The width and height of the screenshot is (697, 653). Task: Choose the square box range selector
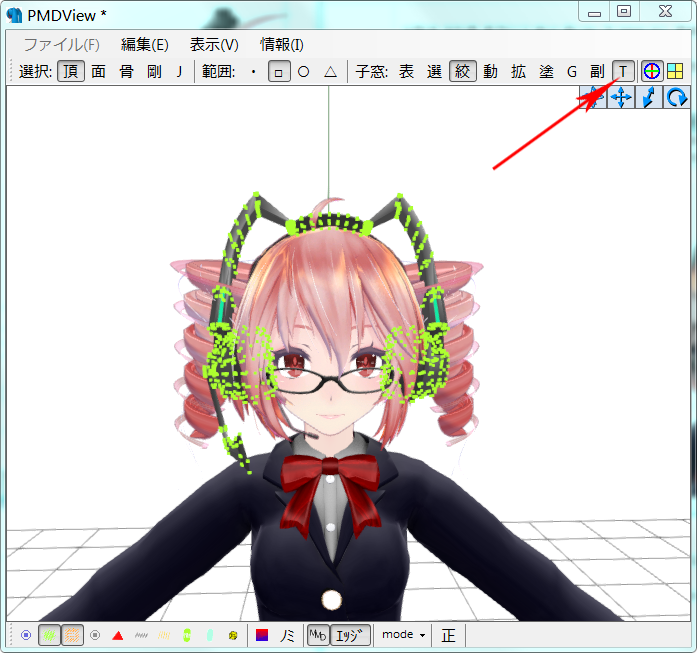(x=279, y=72)
